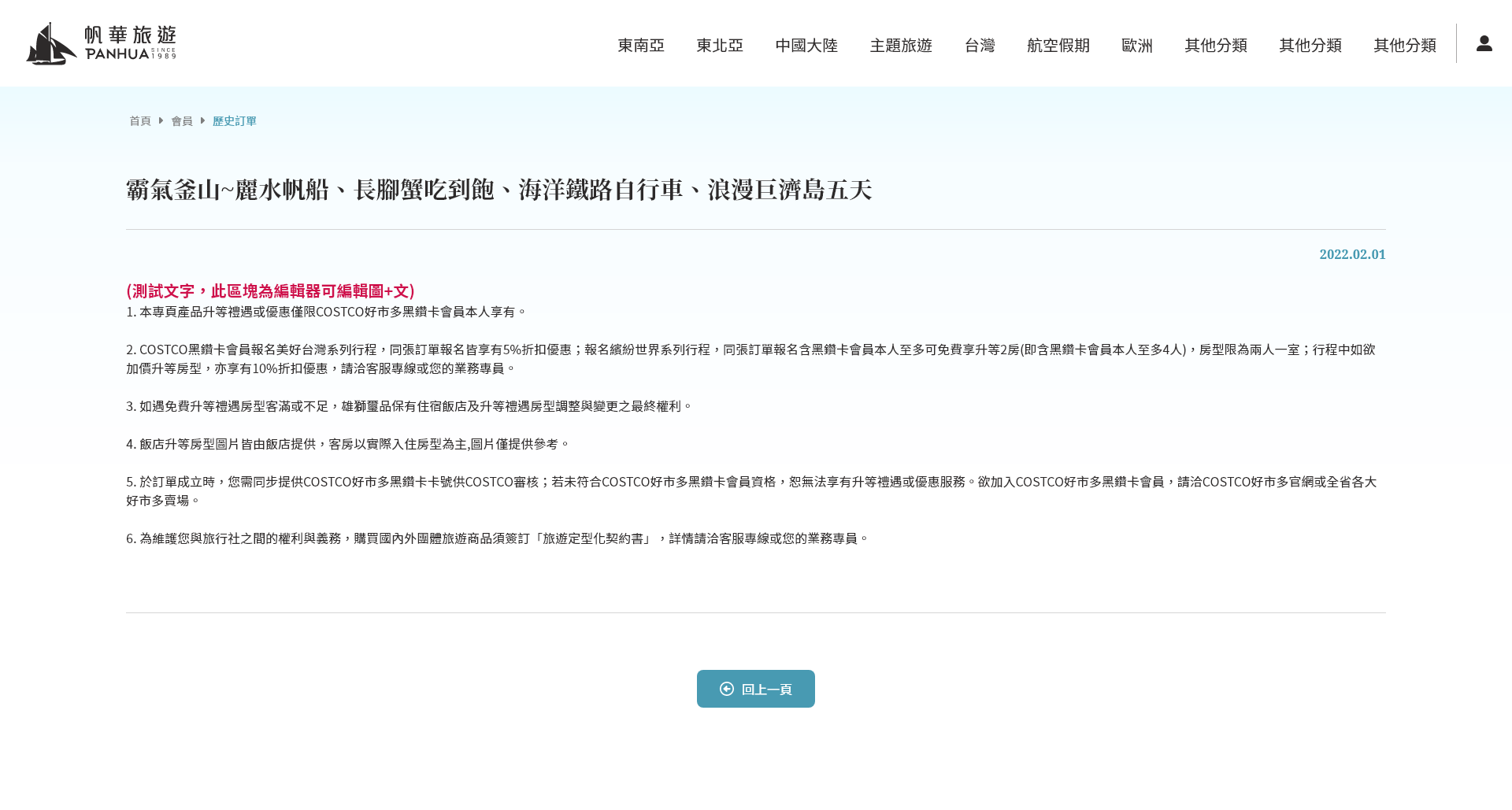Click the article title 霸氣釜山~麗水帆船
This screenshot has width=1512, height=810.
coord(499,190)
